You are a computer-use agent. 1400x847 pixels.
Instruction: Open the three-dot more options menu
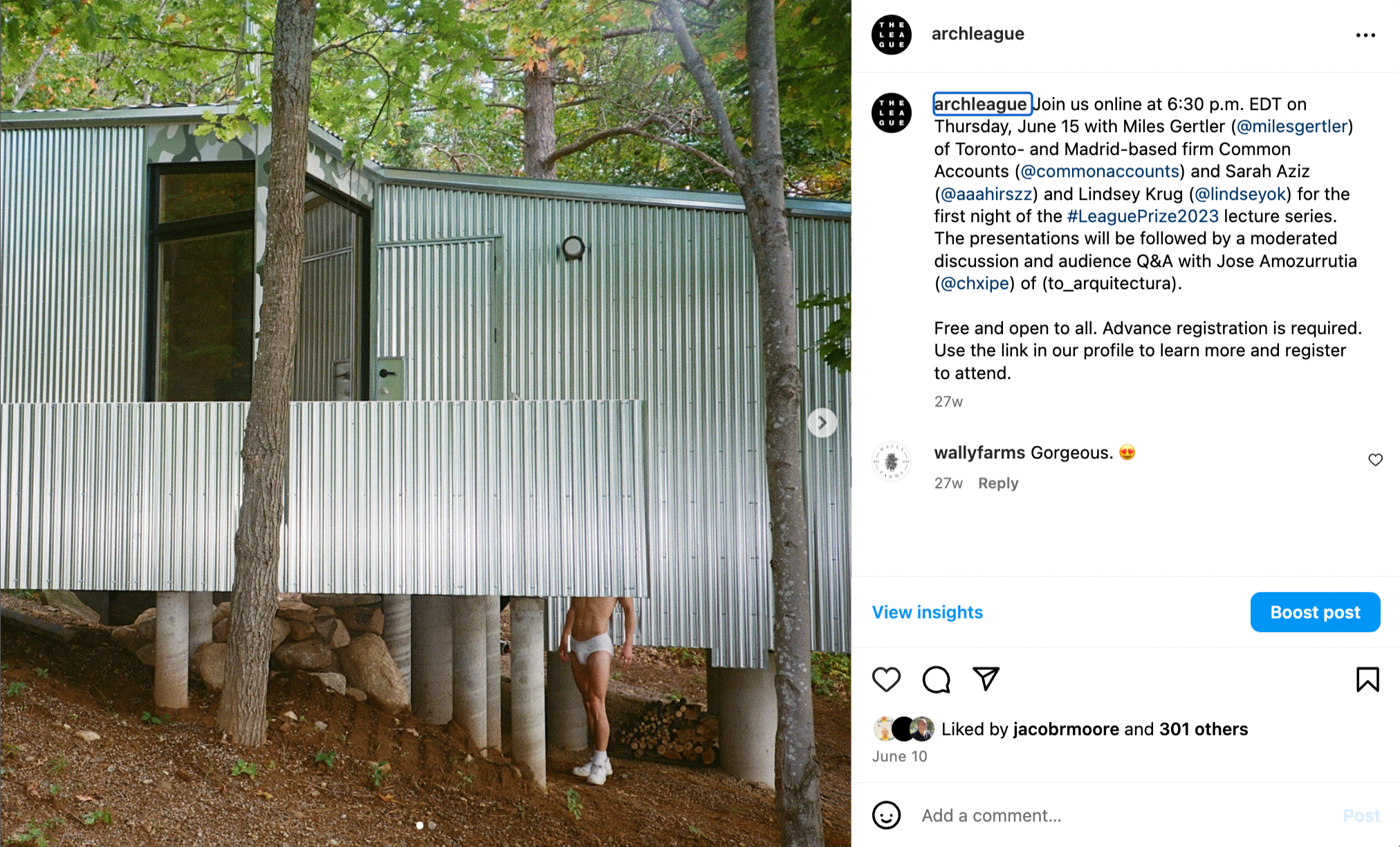[1365, 35]
